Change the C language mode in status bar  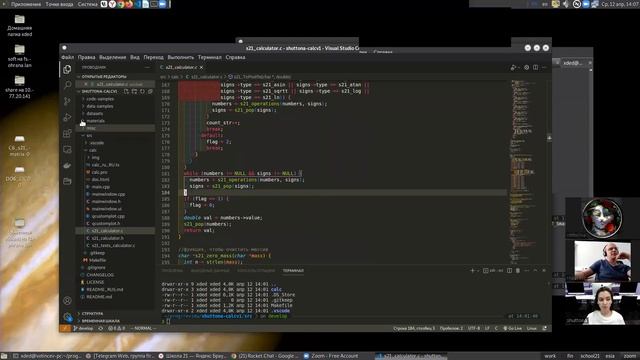[x=496, y=328]
